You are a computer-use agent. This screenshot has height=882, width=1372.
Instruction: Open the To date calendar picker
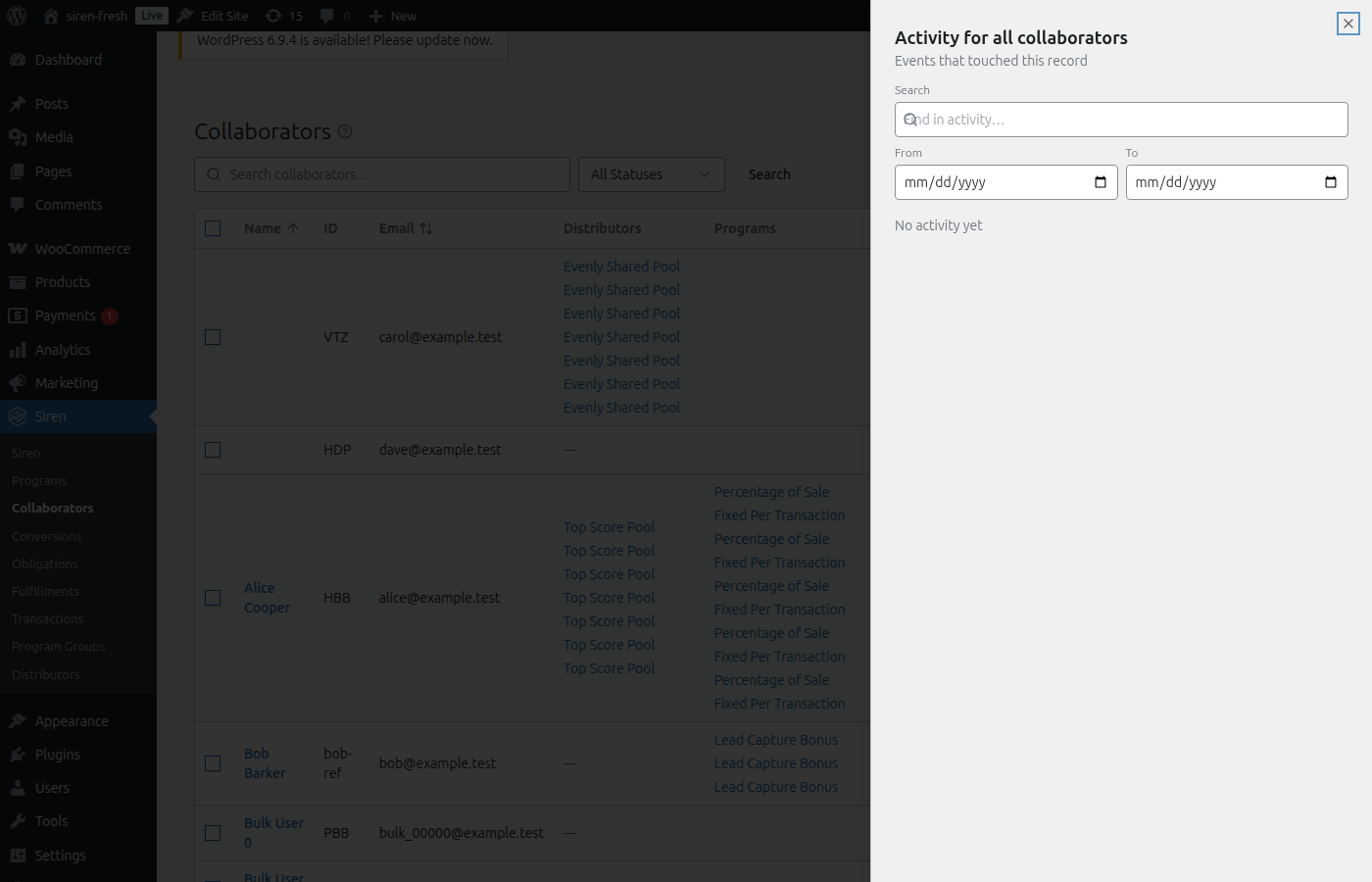[x=1330, y=182]
